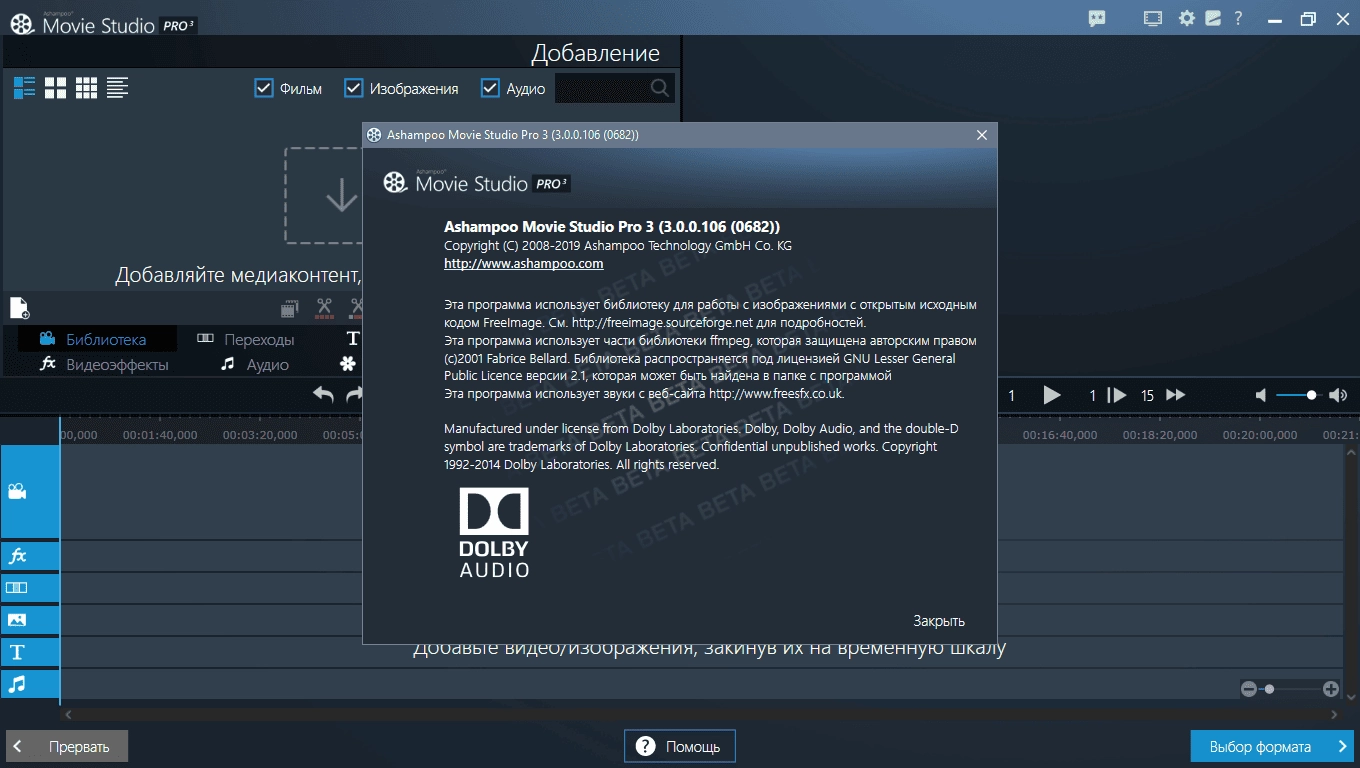Mute audio with the small speaker icon
Screen dimensions: 1360x768
point(1261,395)
